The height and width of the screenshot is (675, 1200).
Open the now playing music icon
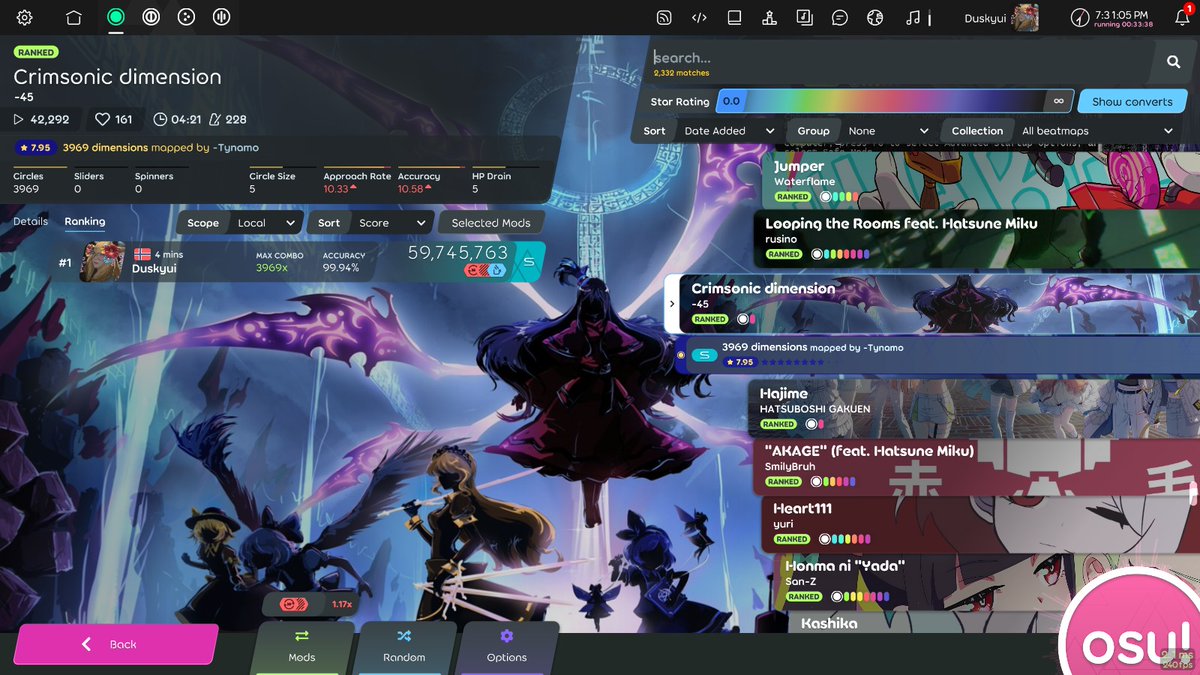(x=911, y=17)
